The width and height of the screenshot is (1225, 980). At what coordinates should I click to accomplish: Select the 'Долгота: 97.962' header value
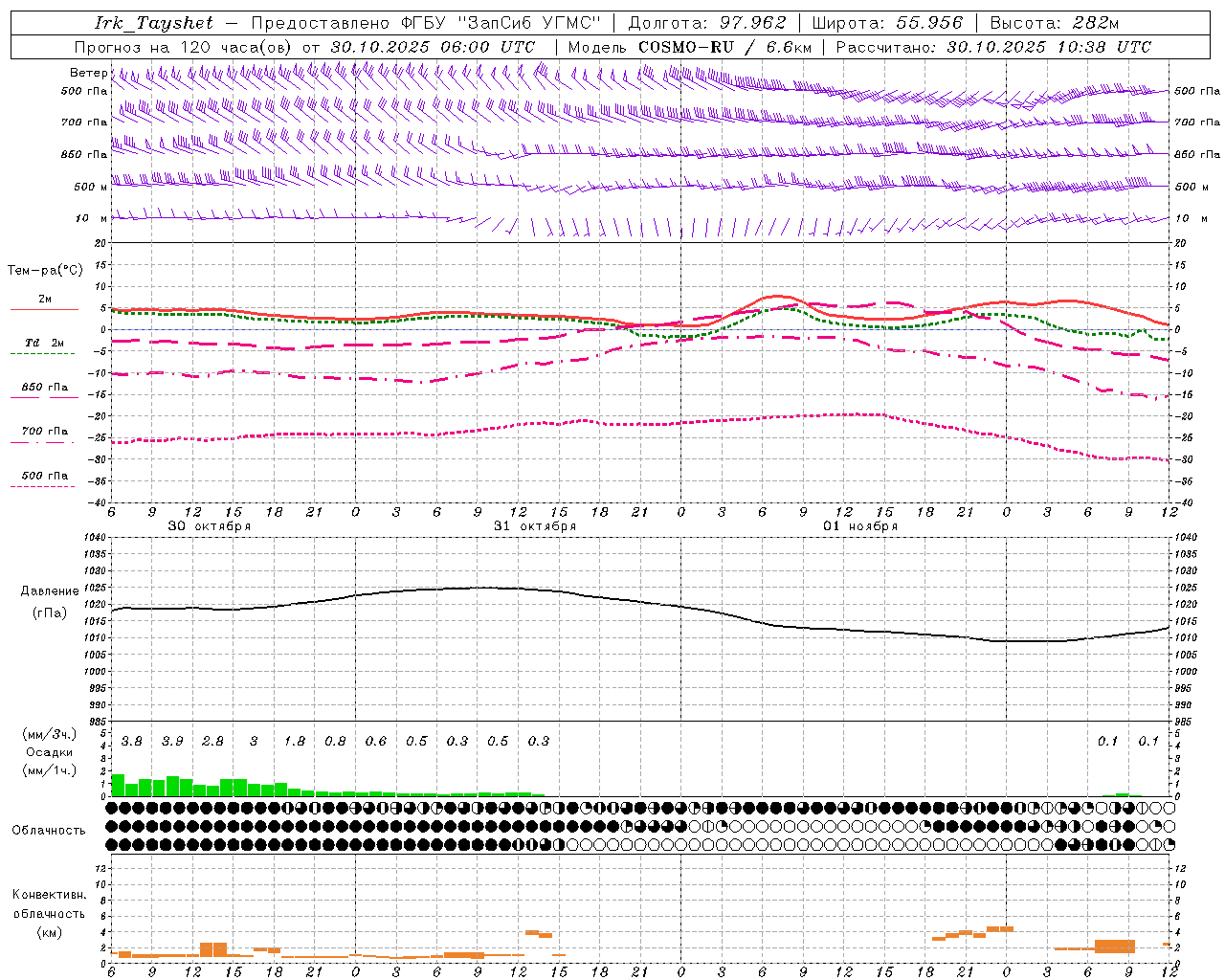coord(706,23)
